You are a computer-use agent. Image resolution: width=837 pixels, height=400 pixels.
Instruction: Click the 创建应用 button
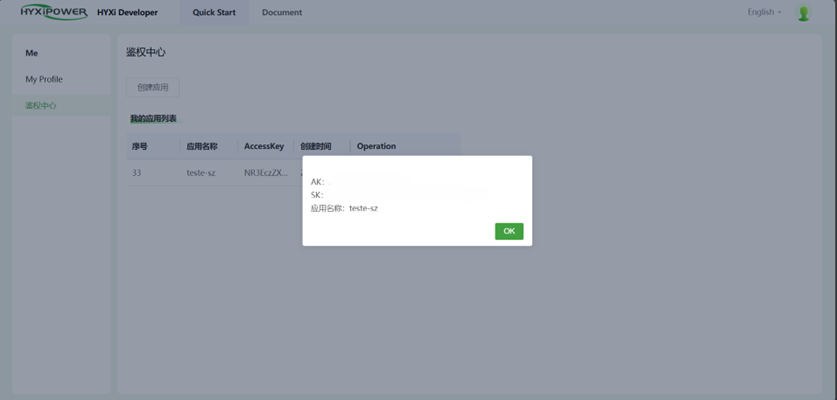[153, 87]
